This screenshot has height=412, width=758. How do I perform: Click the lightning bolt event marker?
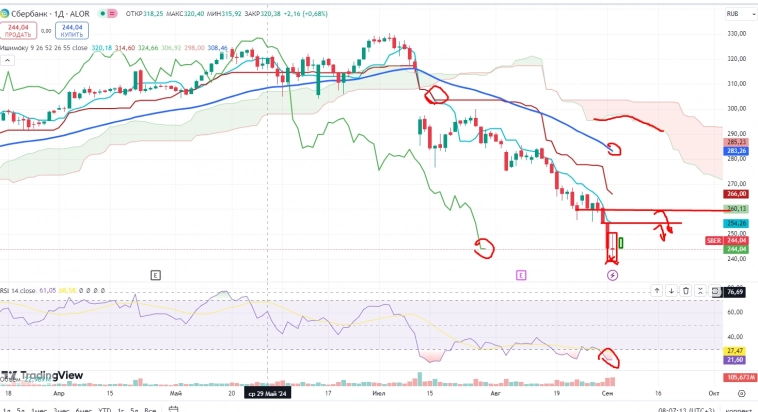click(613, 274)
